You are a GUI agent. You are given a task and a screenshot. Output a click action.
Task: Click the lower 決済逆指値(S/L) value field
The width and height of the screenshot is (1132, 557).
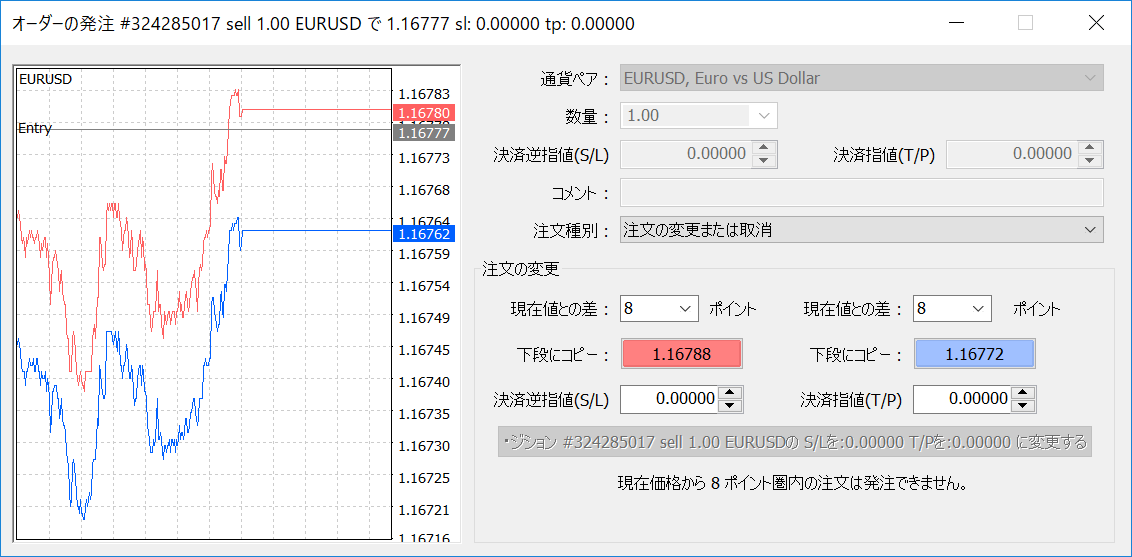[x=670, y=399]
